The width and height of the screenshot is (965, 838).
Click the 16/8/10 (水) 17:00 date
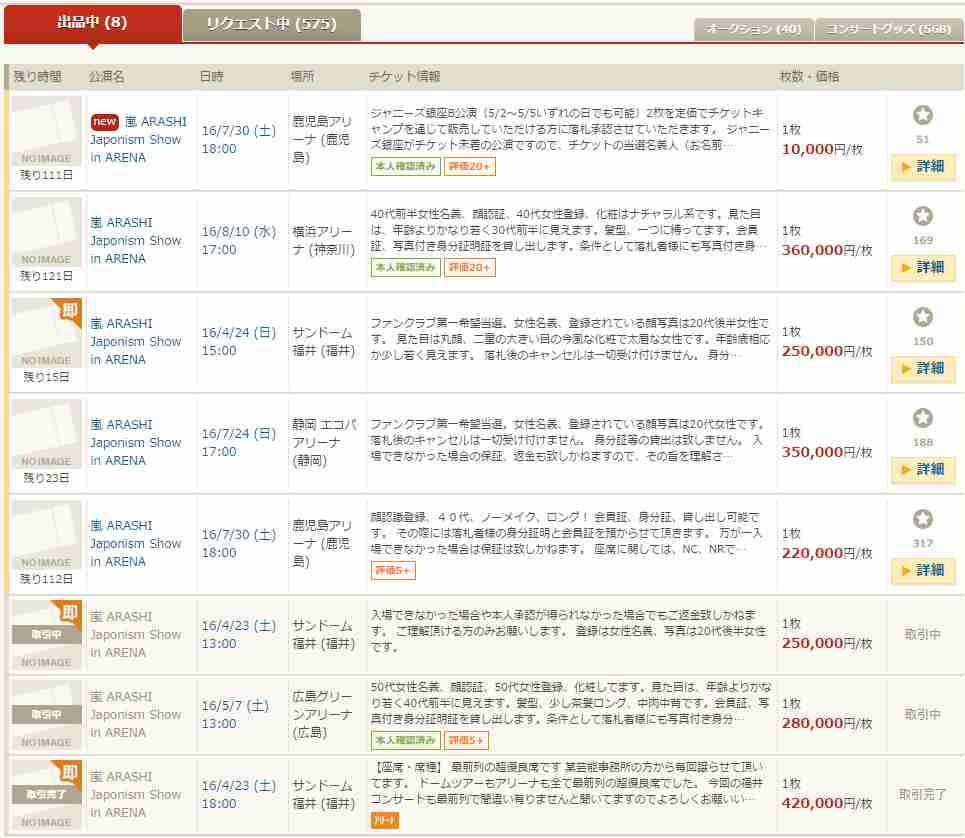pos(239,241)
